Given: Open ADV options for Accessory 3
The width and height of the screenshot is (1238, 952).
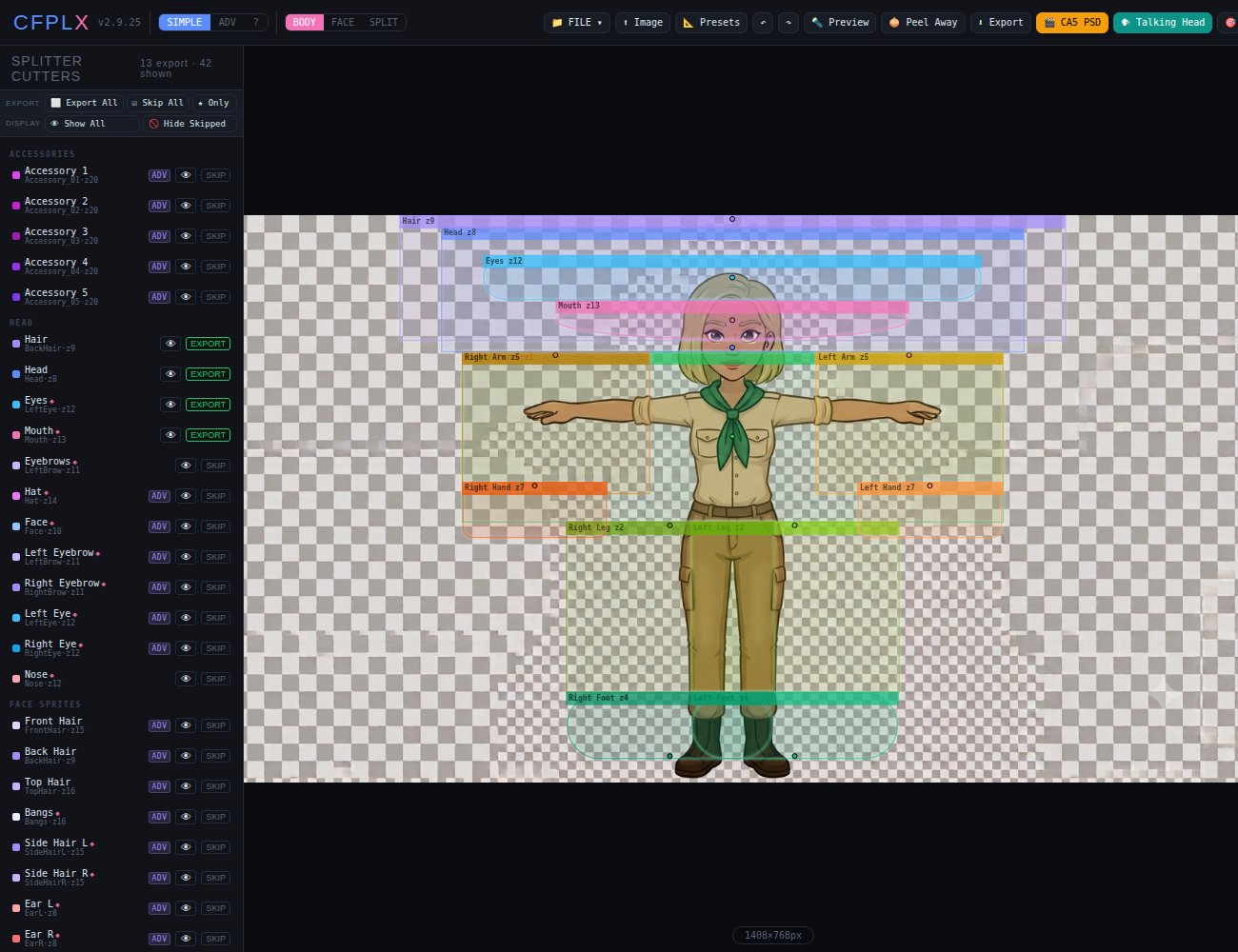Looking at the screenshot, I should click(x=159, y=236).
